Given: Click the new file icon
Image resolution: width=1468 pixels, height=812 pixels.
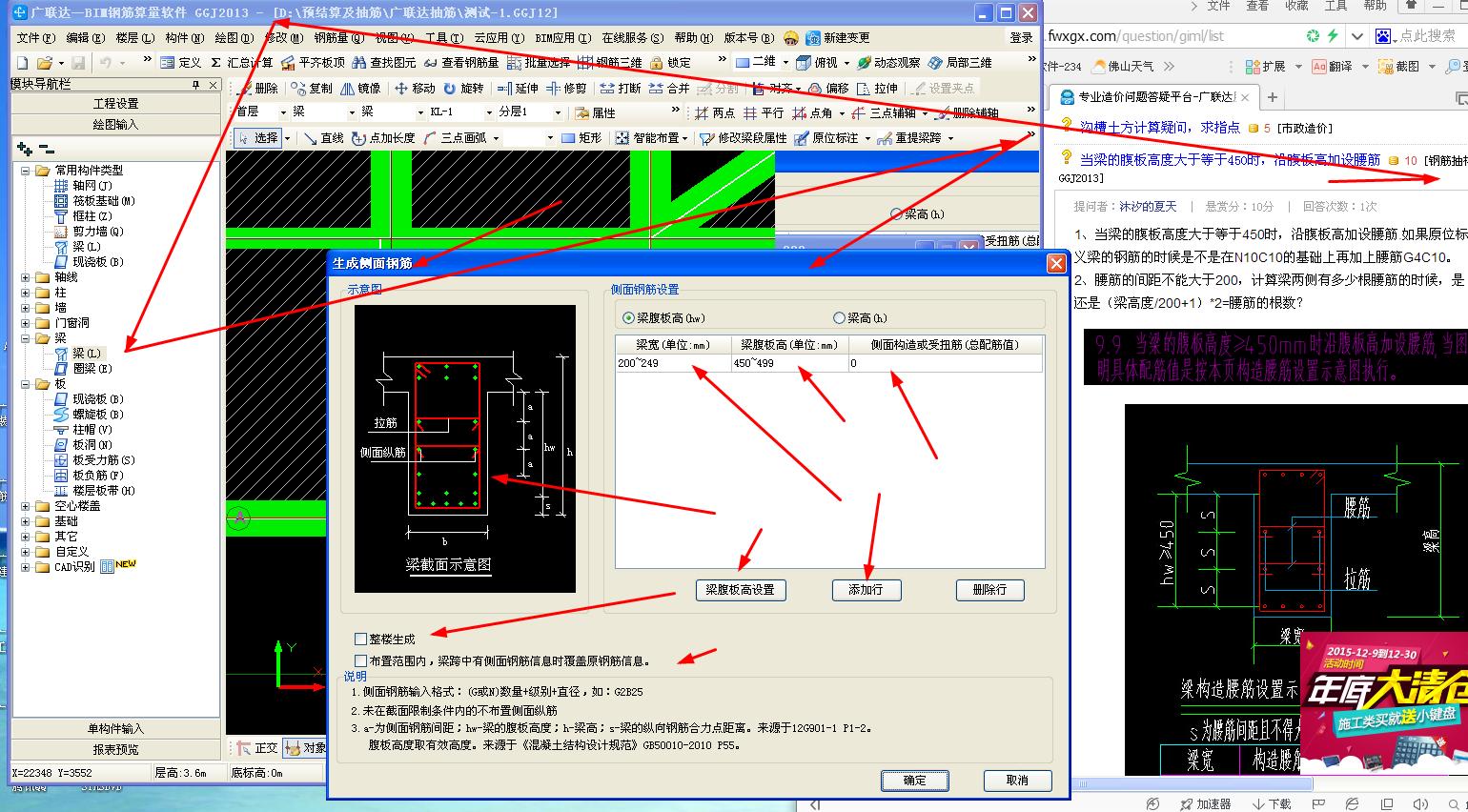Looking at the screenshot, I should [22, 62].
